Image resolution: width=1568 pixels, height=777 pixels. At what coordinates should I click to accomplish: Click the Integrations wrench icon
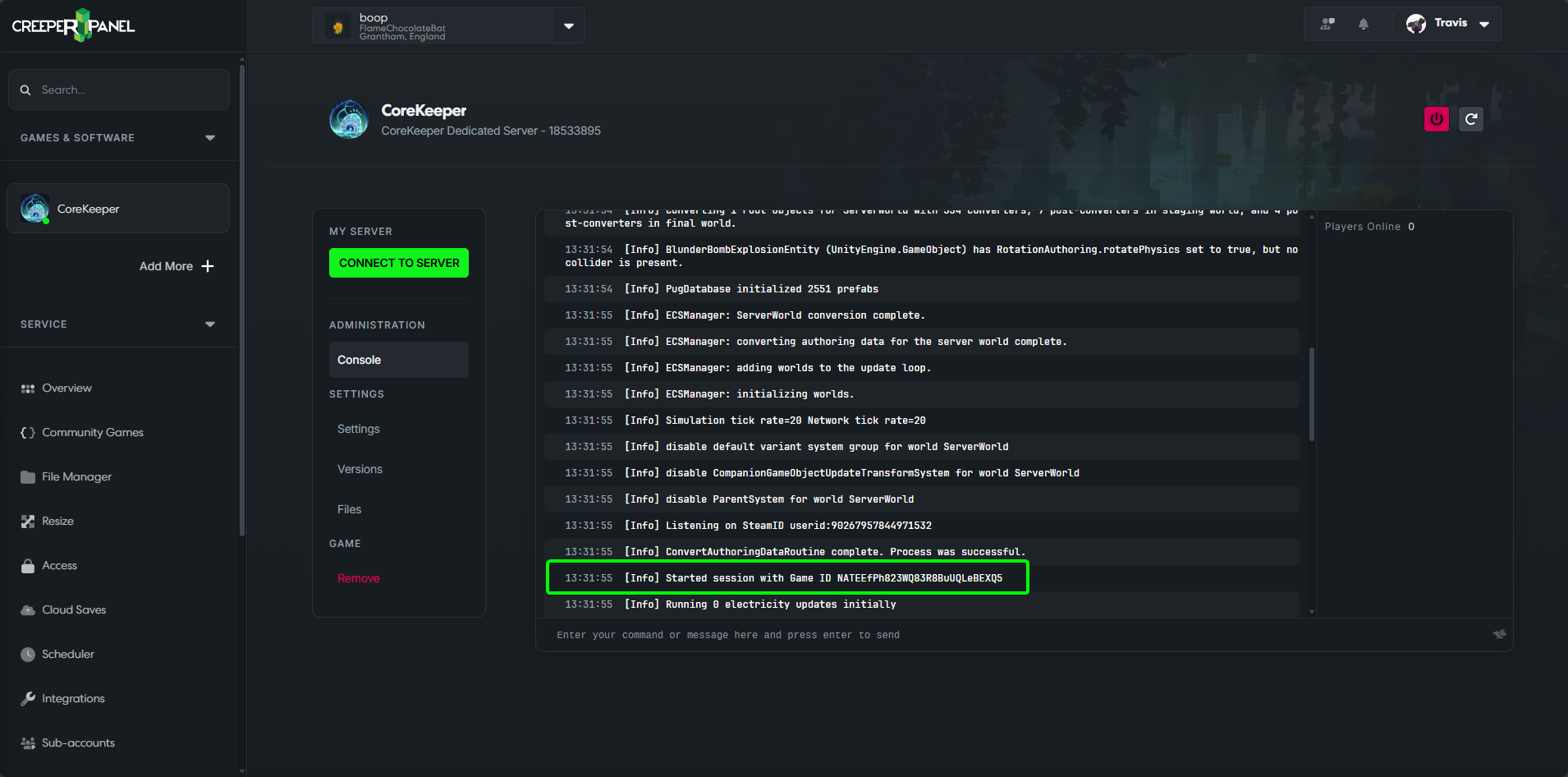point(28,699)
